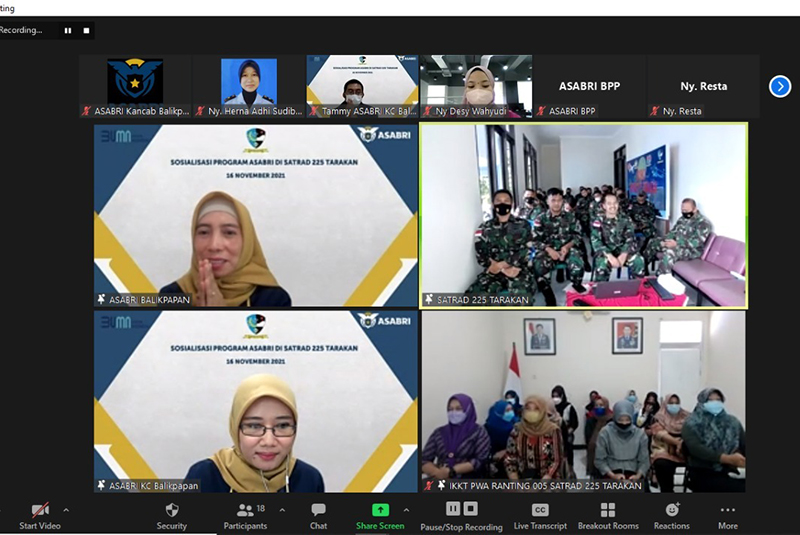Click muted mic icon beside Ny Desy Wahyudi
The image size is (800, 535).
pyautogui.click(x=427, y=111)
